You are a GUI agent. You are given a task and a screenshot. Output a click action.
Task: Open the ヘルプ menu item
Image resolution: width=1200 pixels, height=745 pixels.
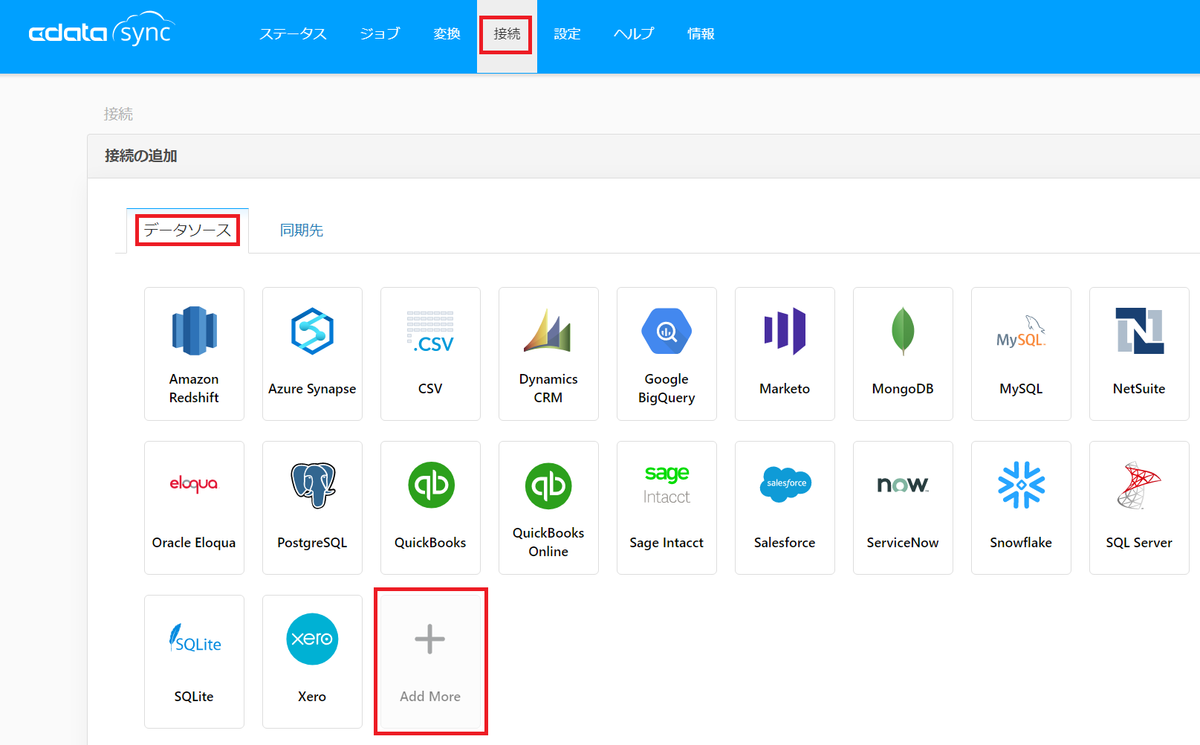point(634,34)
